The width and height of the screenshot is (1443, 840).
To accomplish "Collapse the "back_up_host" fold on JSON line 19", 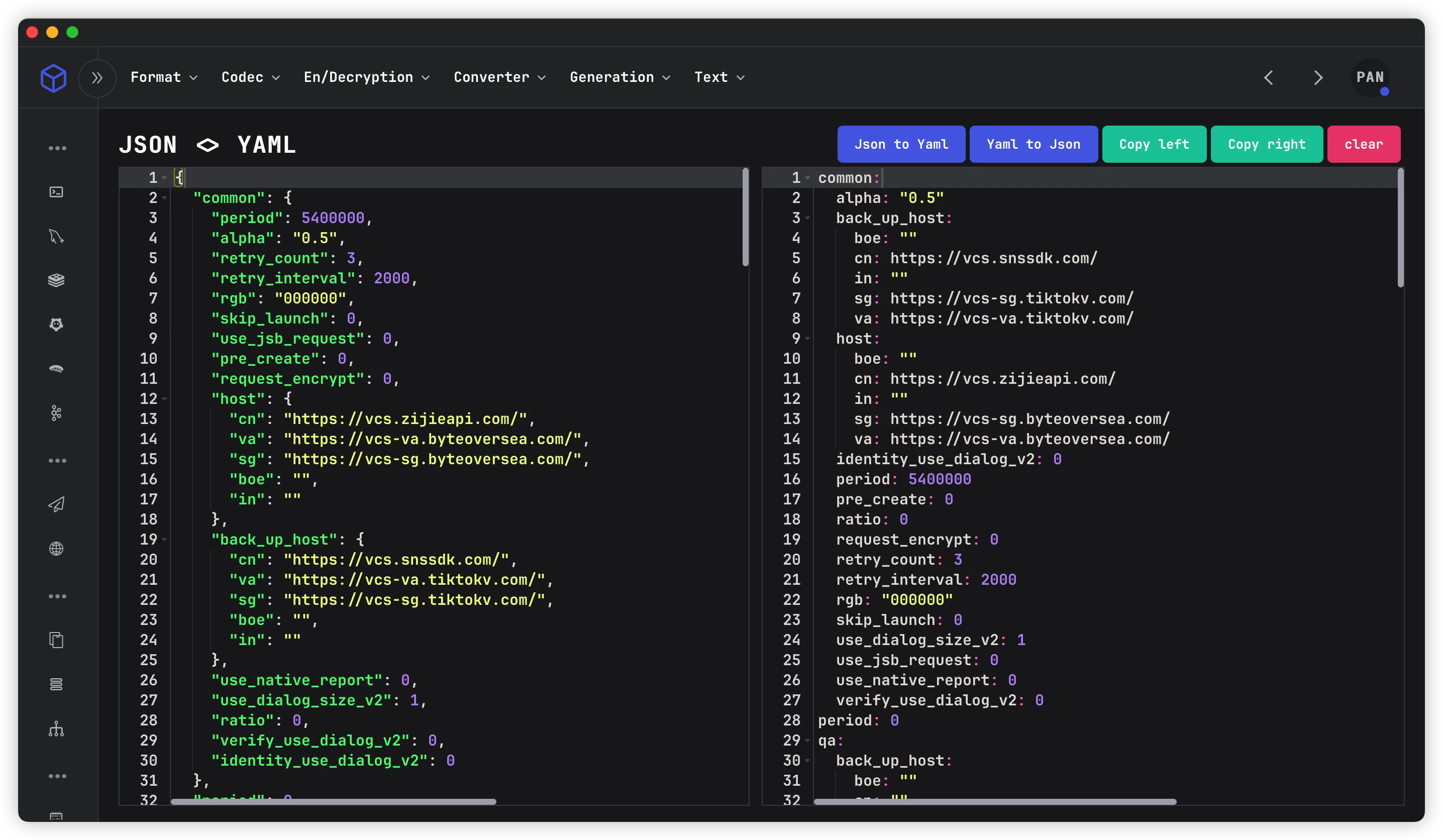I will pos(165,540).
